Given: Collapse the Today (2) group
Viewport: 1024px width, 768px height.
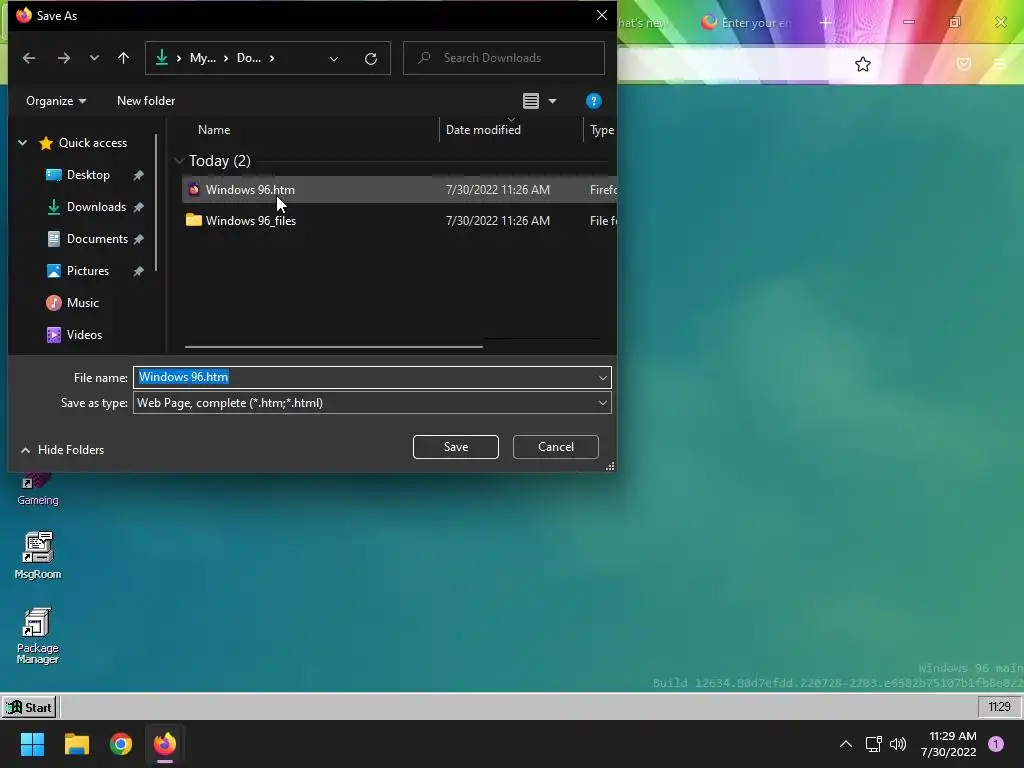Looking at the screenshot, I should [x=179, y=161].
